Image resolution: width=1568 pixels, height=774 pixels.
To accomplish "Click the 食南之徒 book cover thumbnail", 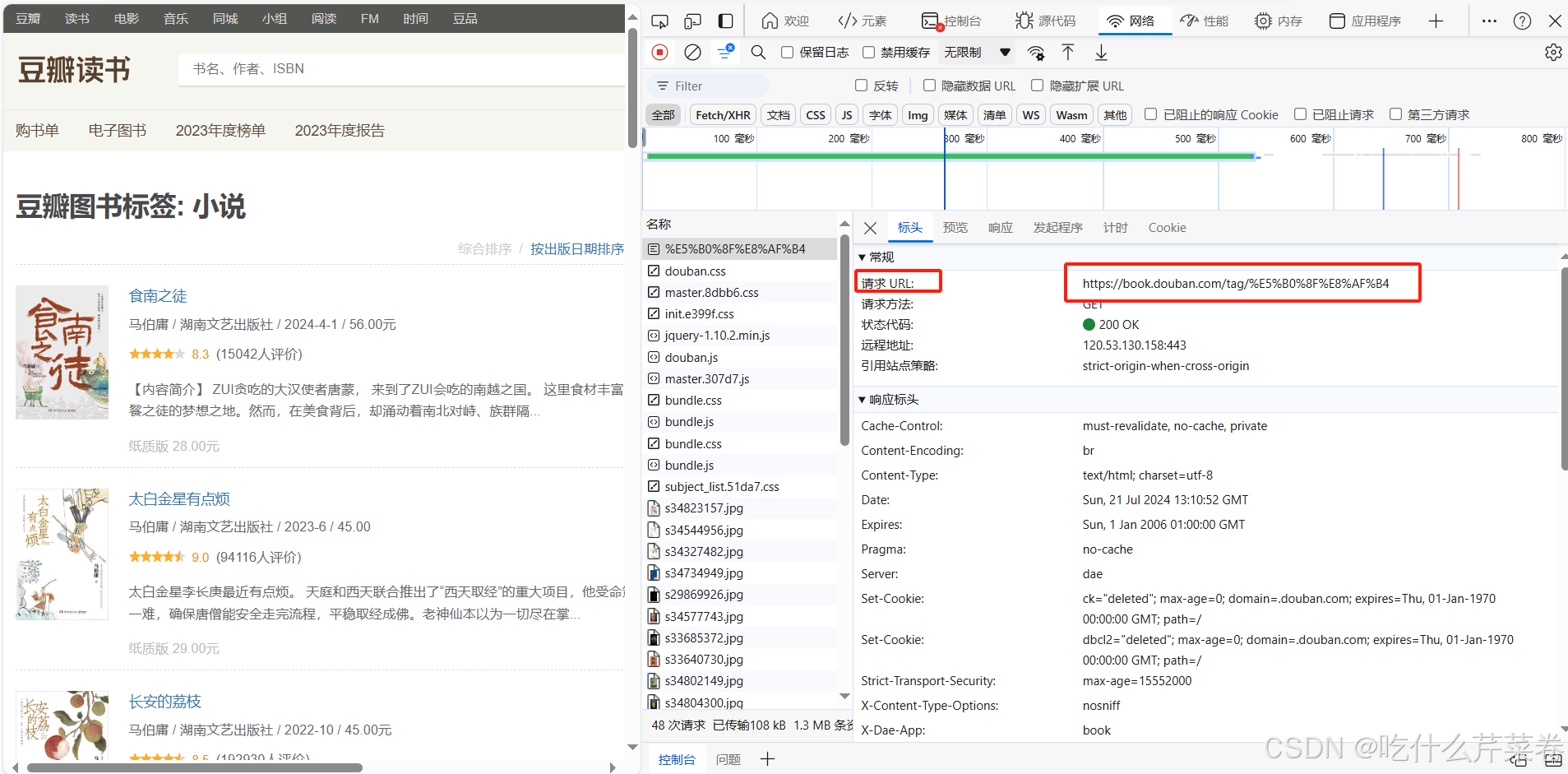I will click(x=62, y=352).
